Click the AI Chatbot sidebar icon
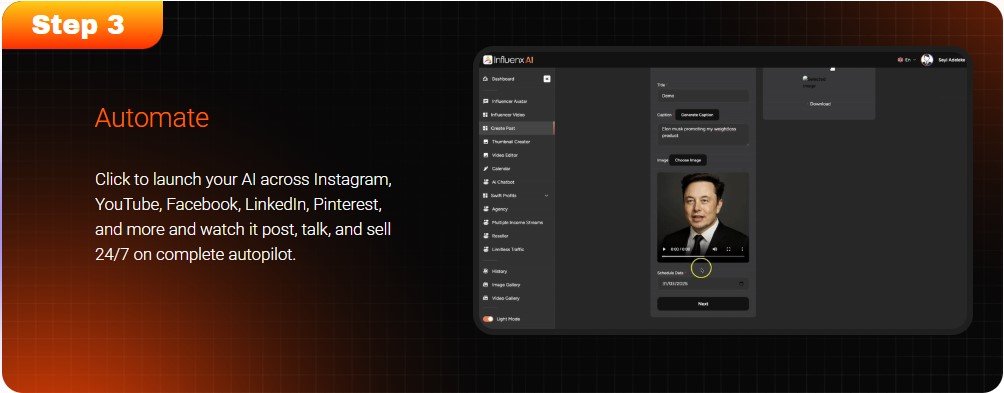Screen dimensions: 1004x393 tap(485, 182)
